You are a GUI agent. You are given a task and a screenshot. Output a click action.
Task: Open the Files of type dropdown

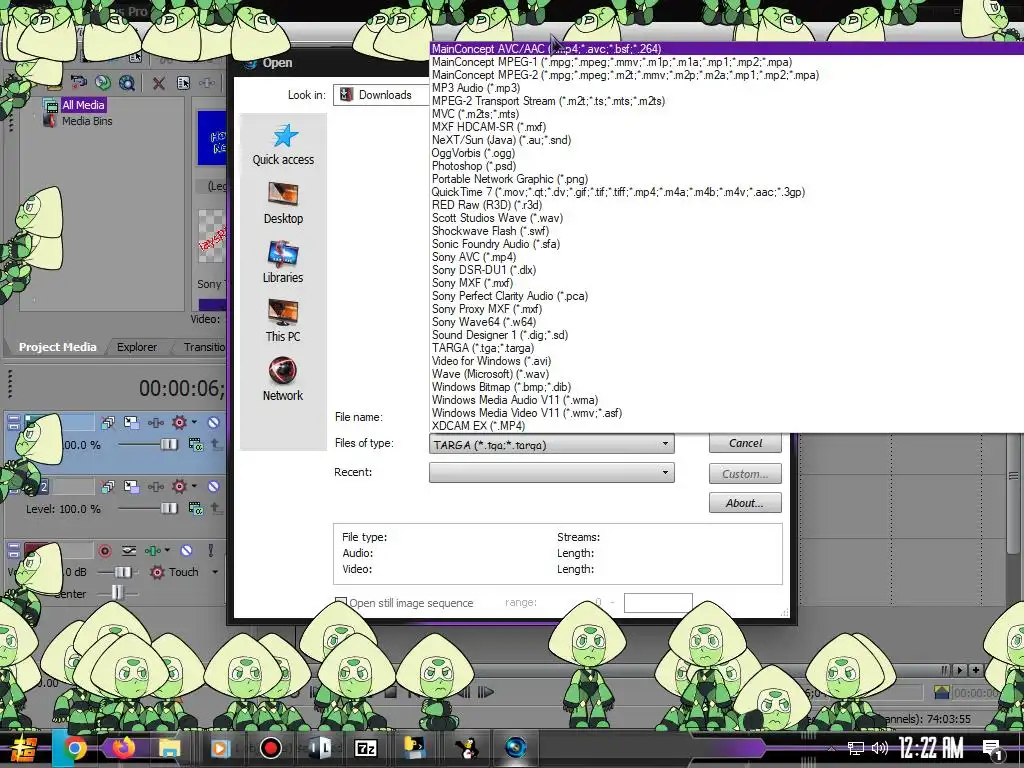click(x=551, y=444)
